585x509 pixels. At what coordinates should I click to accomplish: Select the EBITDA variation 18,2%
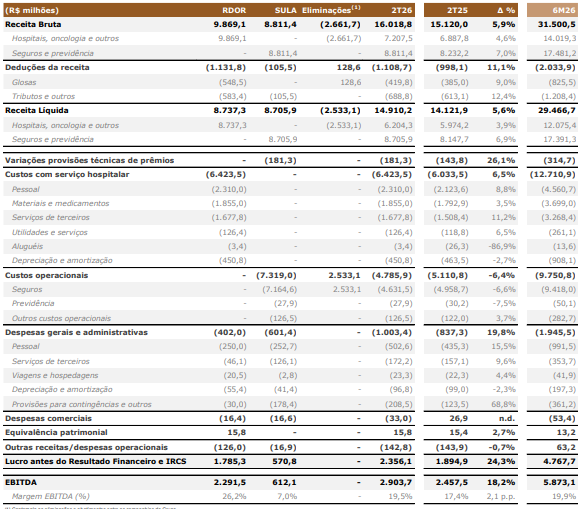(x=501, y=483)
